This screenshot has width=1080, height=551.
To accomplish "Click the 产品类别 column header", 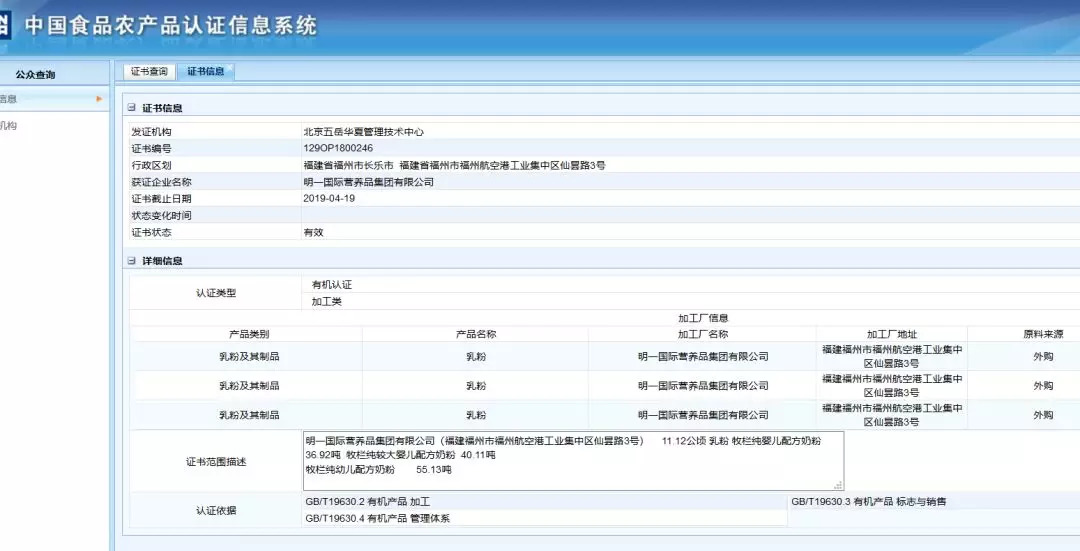I will pos(249,334).
